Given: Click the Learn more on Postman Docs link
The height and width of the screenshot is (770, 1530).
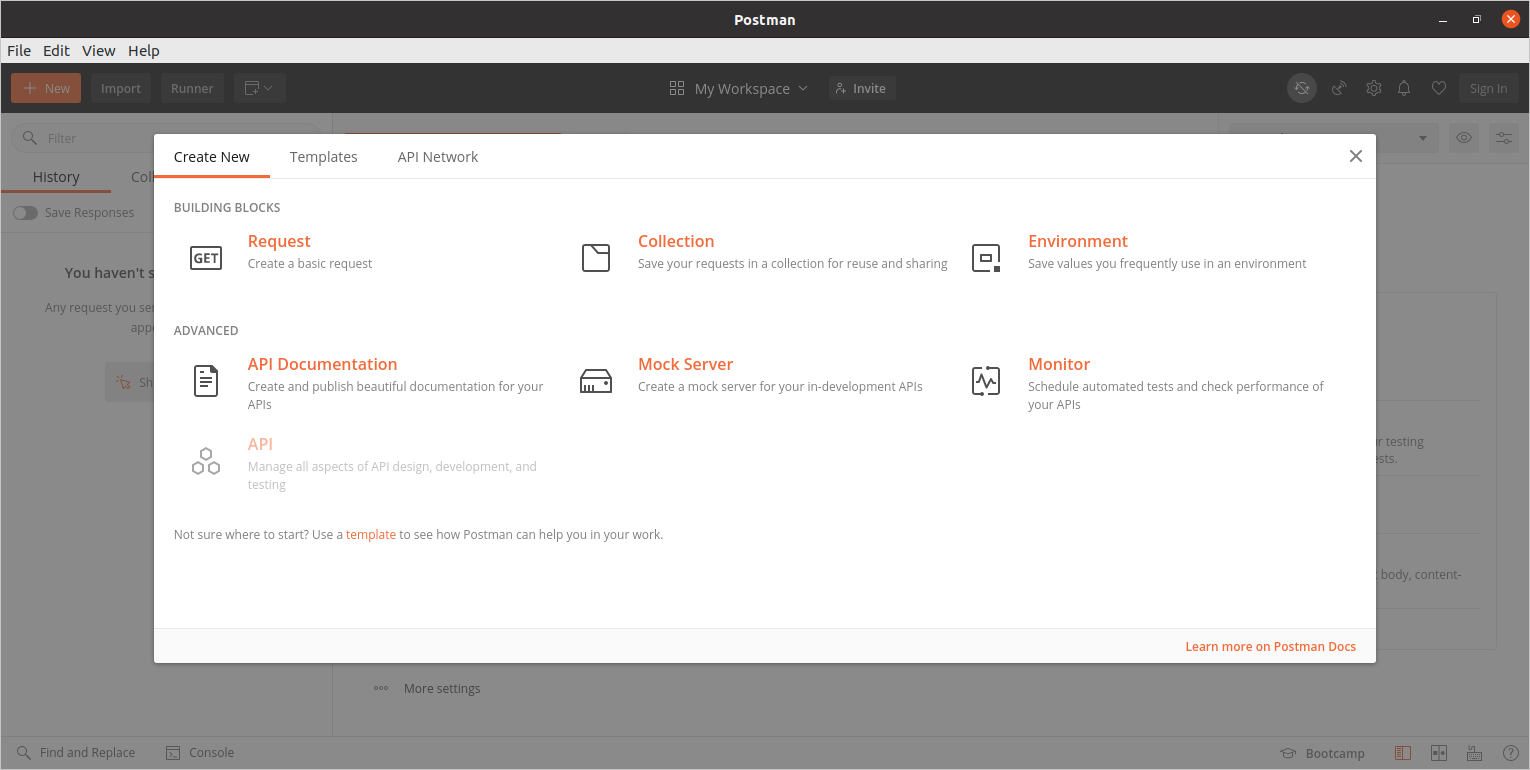Looking at the screenshot, I should tap(1270, 646).
